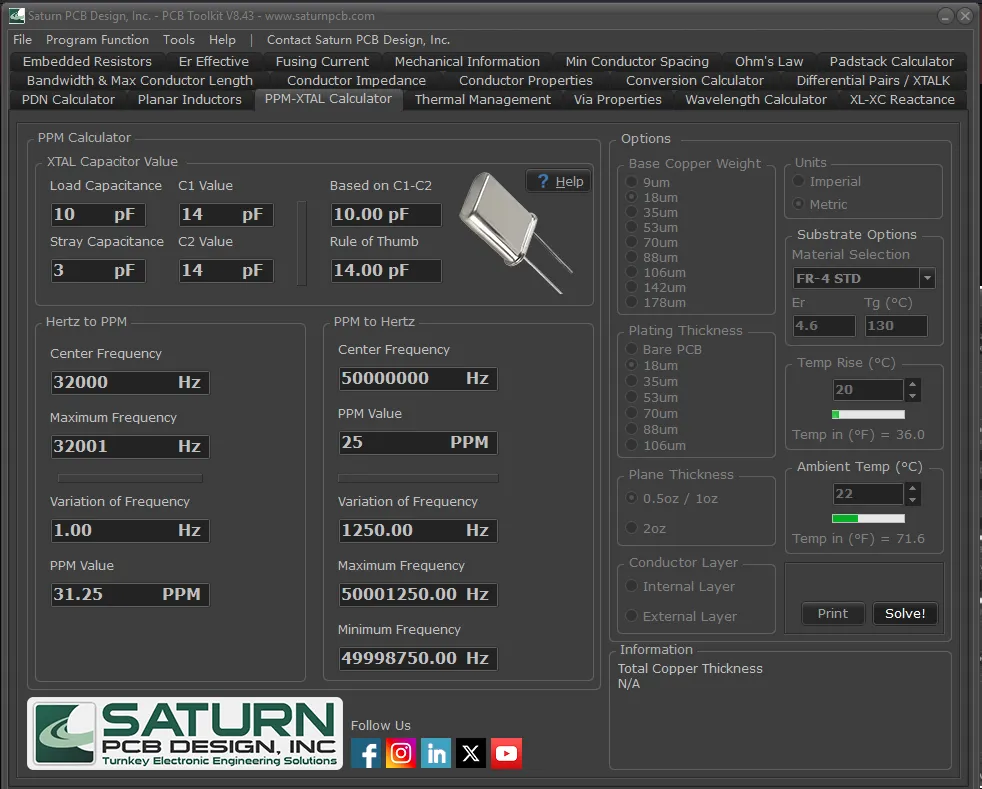Click the Maximum Frequency 32001 Hz field
This screenshot has width=982, height=789.
click(130, 446)
